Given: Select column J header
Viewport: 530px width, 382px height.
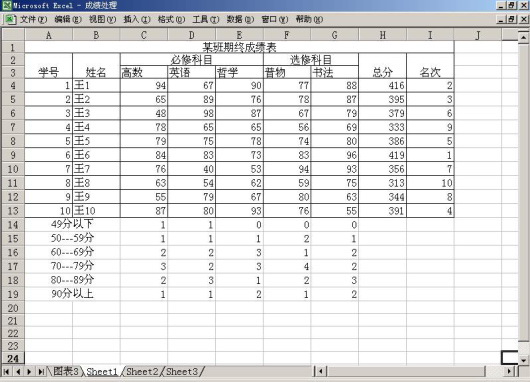Looking at the screenshot, I should coord(478,35).
